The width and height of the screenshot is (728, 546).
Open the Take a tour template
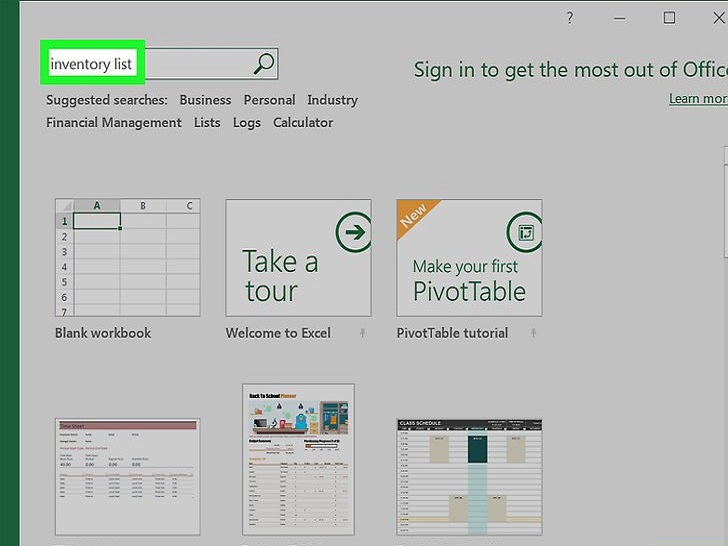coord(298,258)
